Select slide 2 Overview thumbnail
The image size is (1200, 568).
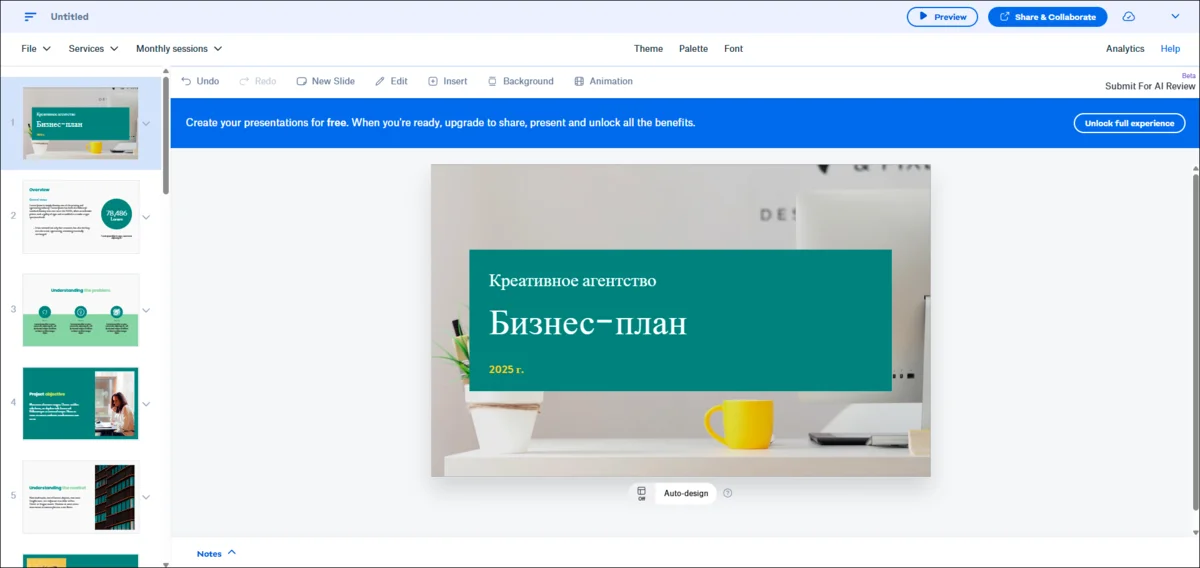pyautogui.click(x=81, y=216)
